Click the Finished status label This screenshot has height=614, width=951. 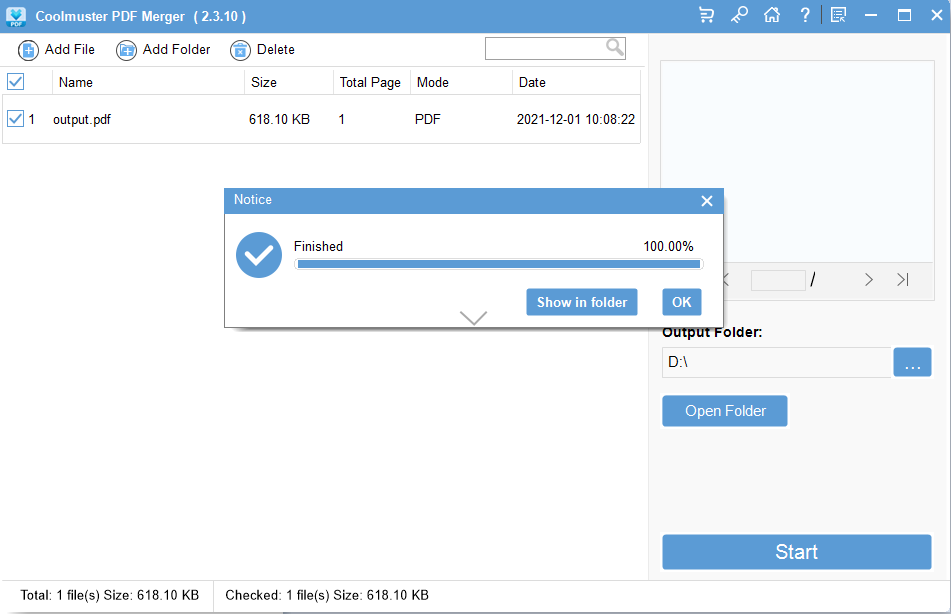click(x=318, y=246)
